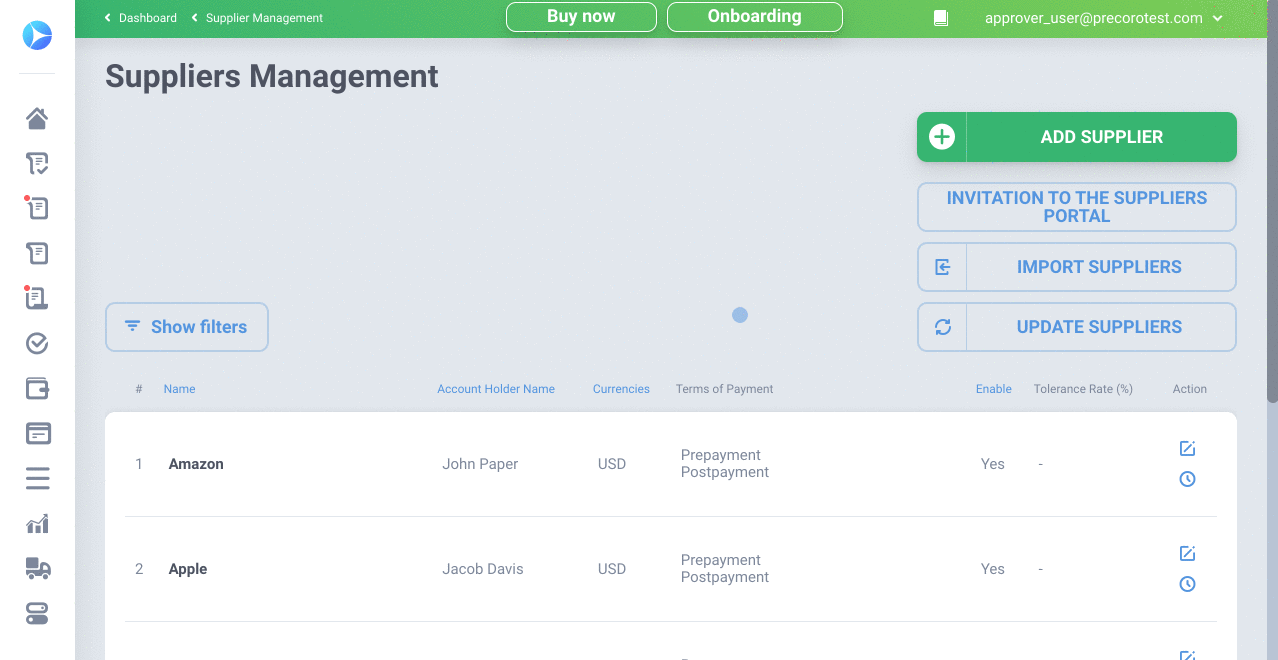
Task: Open the book guide icon in header
Action: 940,18
